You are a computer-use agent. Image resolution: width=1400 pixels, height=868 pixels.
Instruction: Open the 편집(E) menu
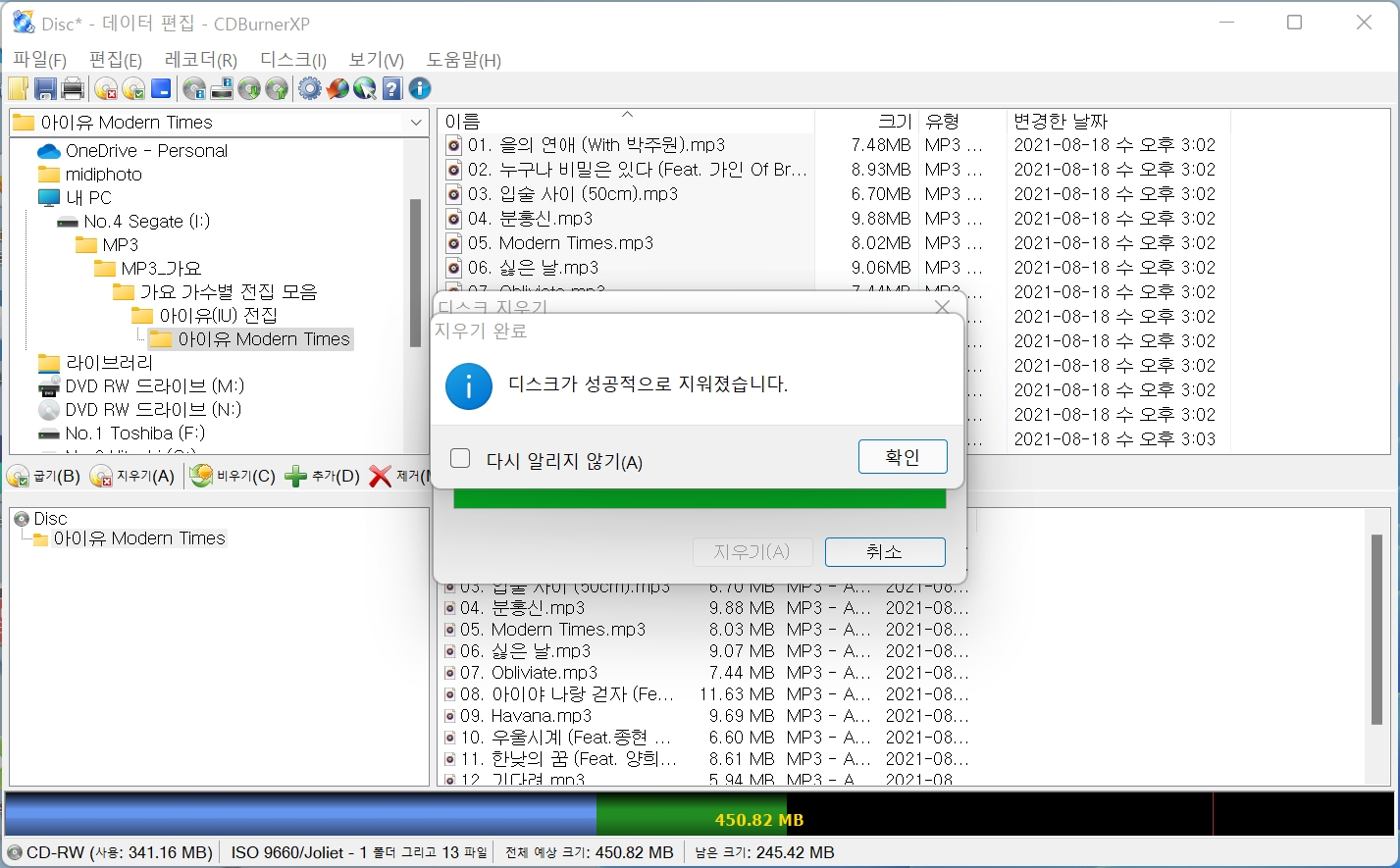coord(116,60)
